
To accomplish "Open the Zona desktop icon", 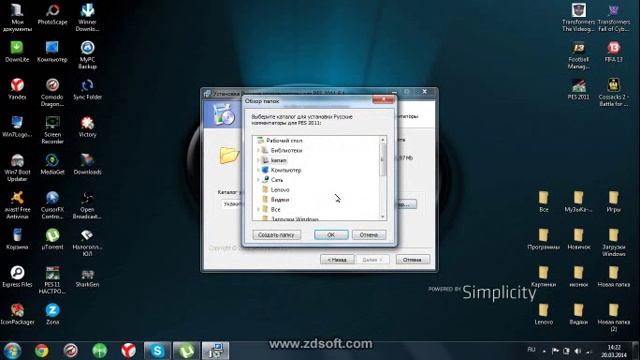I will tap(52, 314).
